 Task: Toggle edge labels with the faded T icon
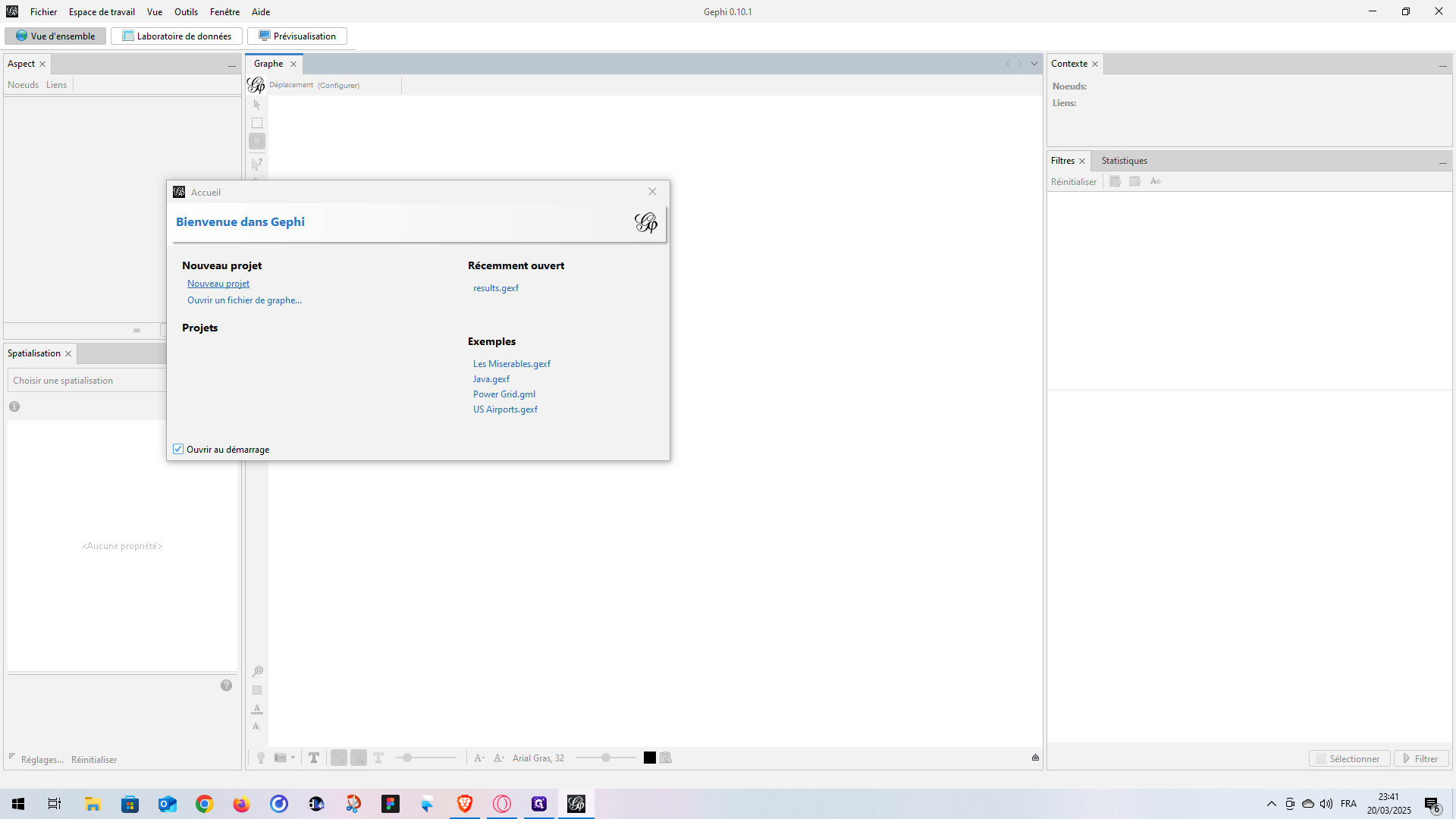[378, 758]
